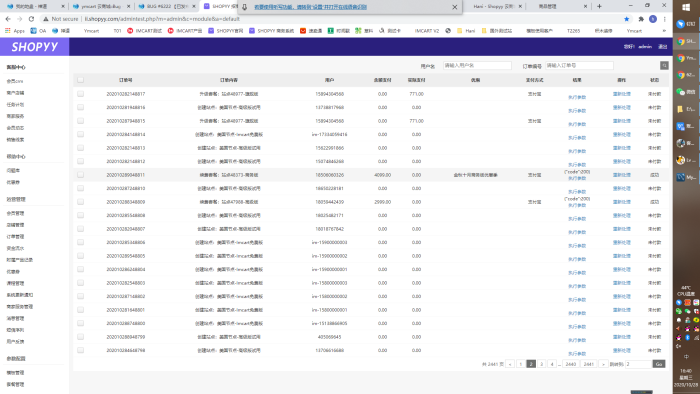700x394 pixels.
Task: Click the IME 中 language indicator
Action: pyautogui.click(x=686, y=357)
